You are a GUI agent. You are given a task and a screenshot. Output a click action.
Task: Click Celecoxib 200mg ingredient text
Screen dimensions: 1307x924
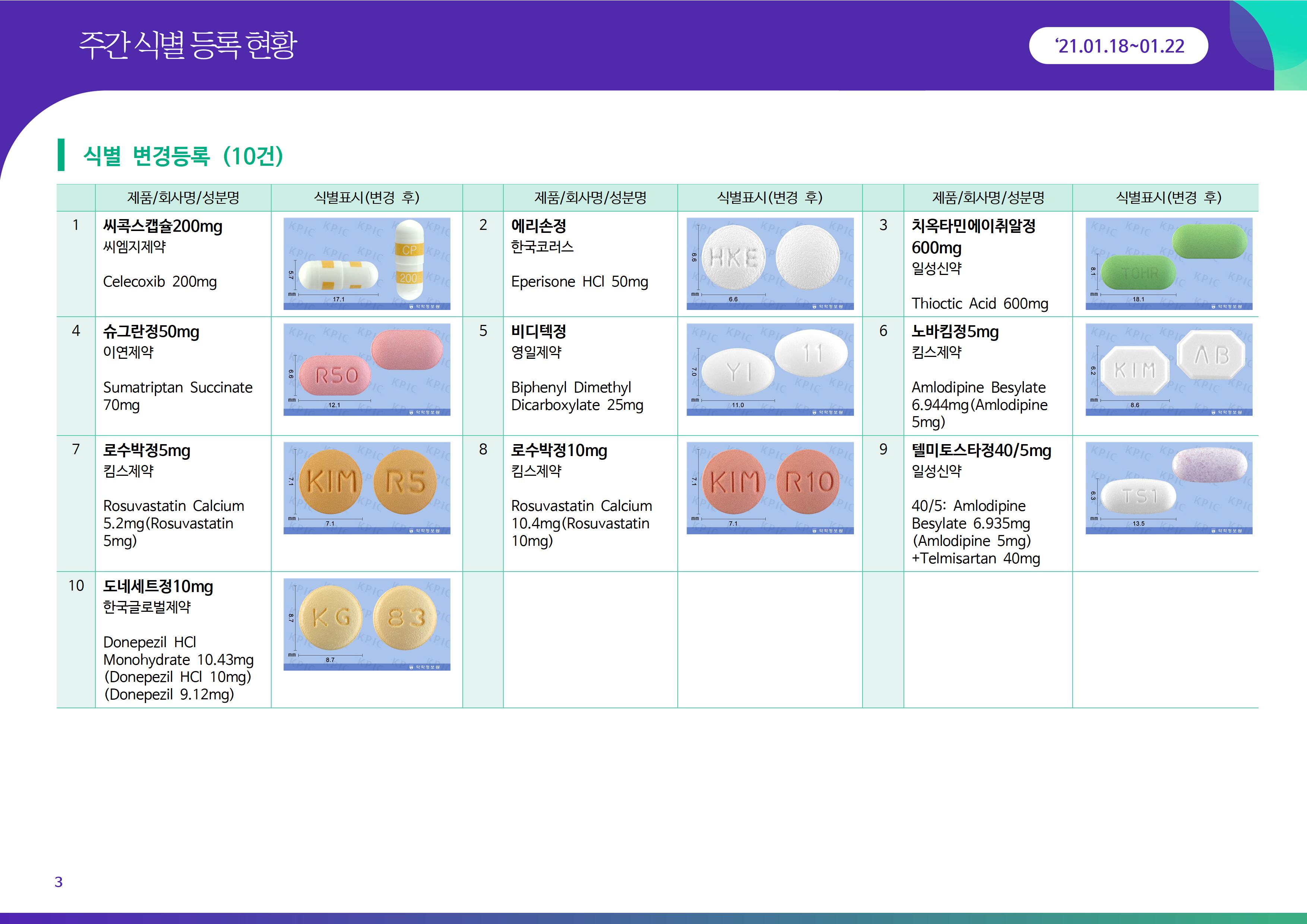tap(159, 282)
